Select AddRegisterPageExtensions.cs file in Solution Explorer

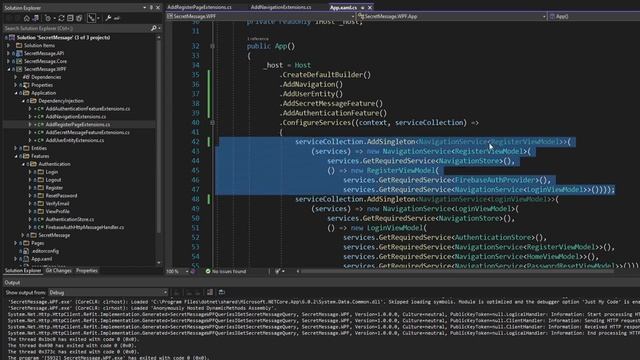78,124
